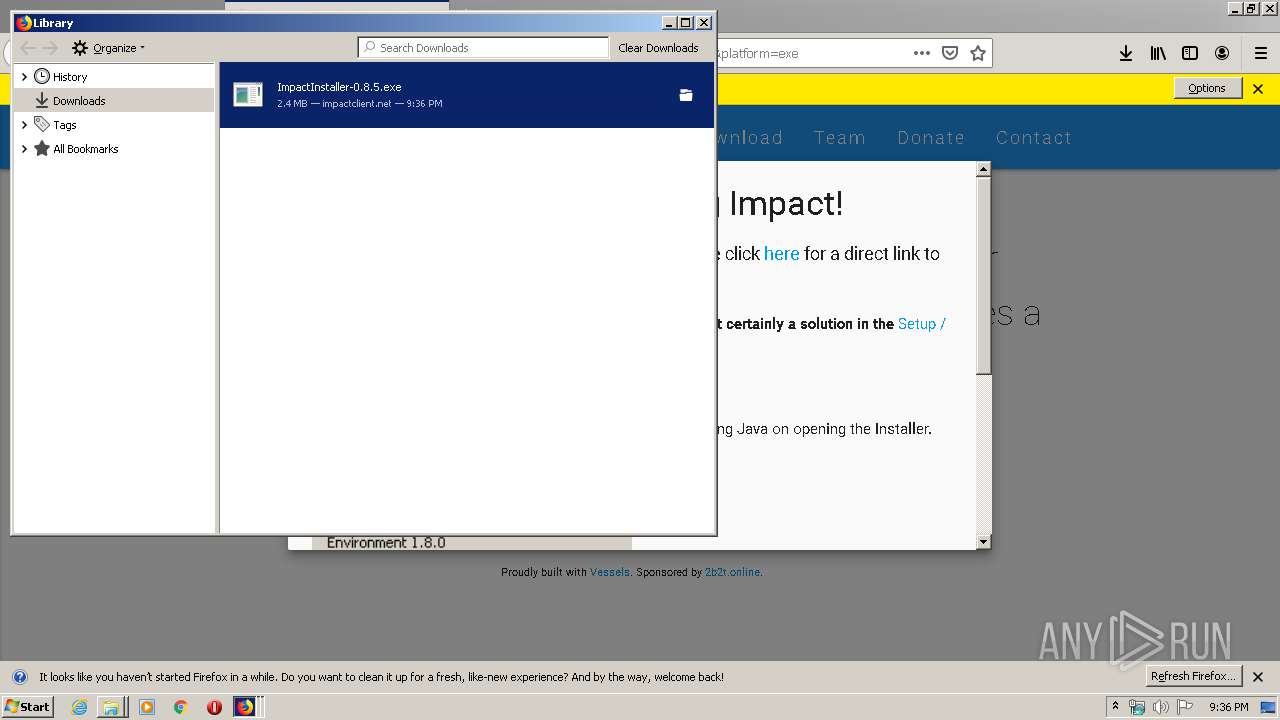Go forward in the Library window
1280x720 pixels.
pyautogui.click(x=51, y=48)
